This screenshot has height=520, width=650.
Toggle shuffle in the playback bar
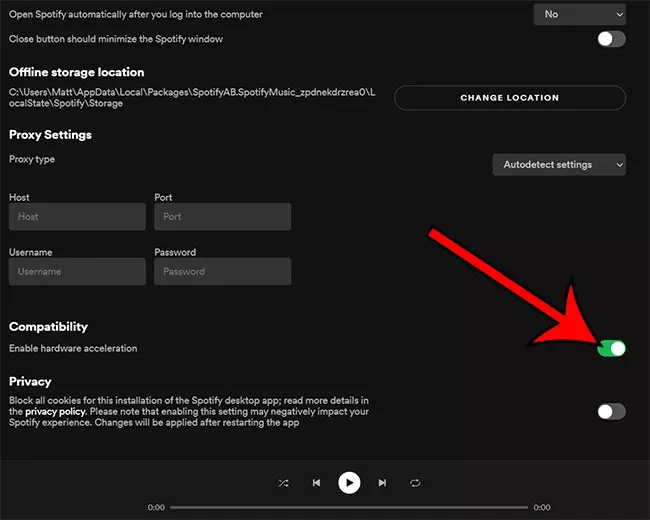(x=283, y=483)
